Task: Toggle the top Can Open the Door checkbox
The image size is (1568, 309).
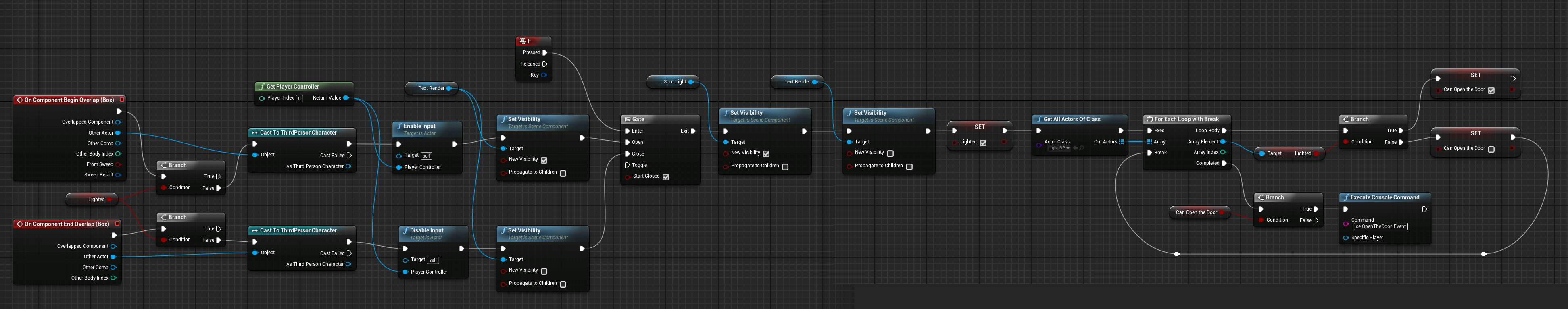Action: click(x=1491, y=91)
